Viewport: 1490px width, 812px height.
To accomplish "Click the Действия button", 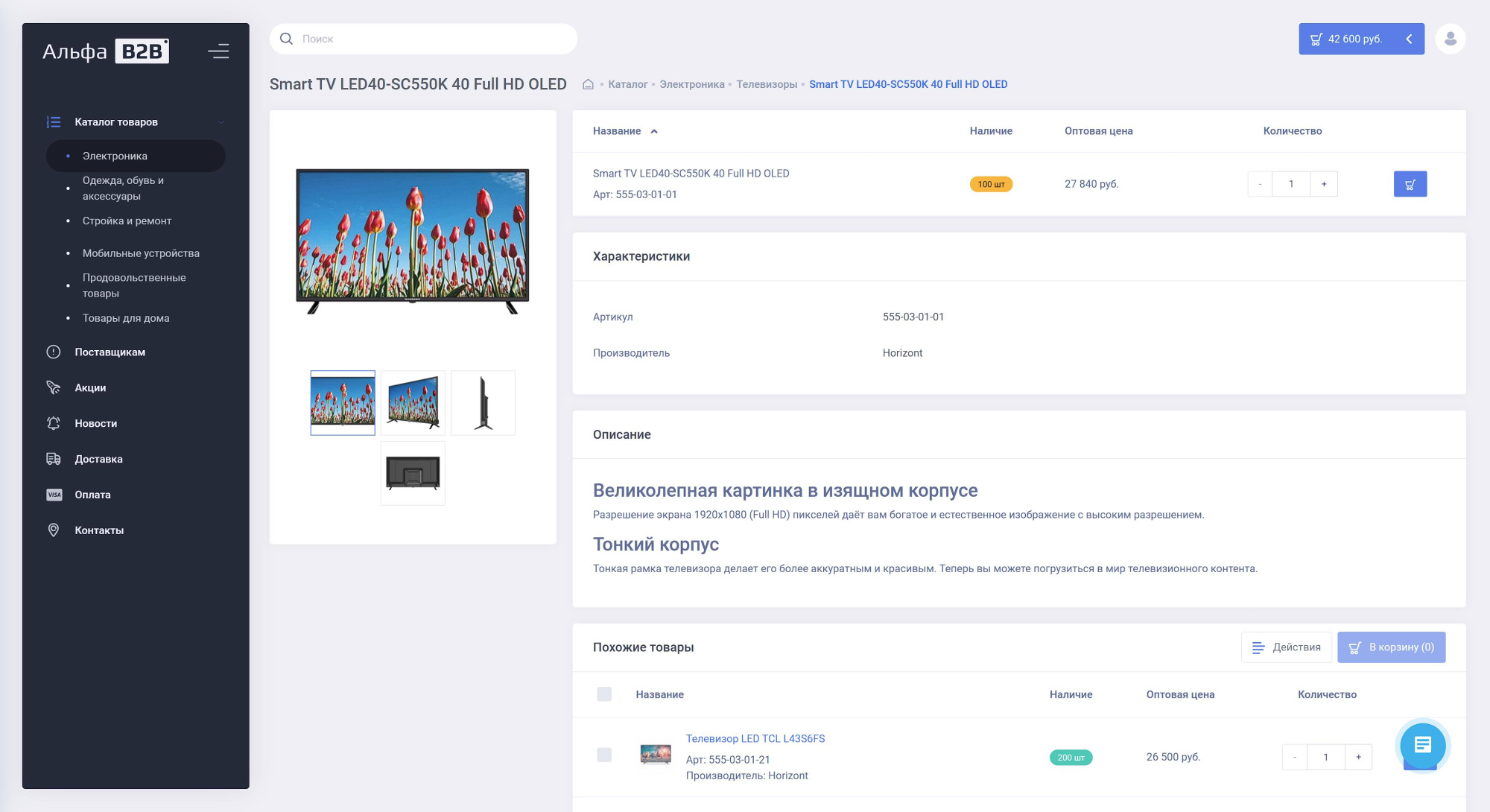I will click(1286, 647).
